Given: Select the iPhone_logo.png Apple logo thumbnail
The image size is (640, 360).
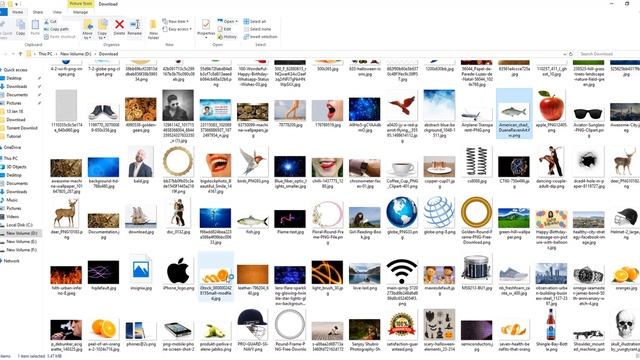Looking at the screenshot, I should (x=178, y=271).
